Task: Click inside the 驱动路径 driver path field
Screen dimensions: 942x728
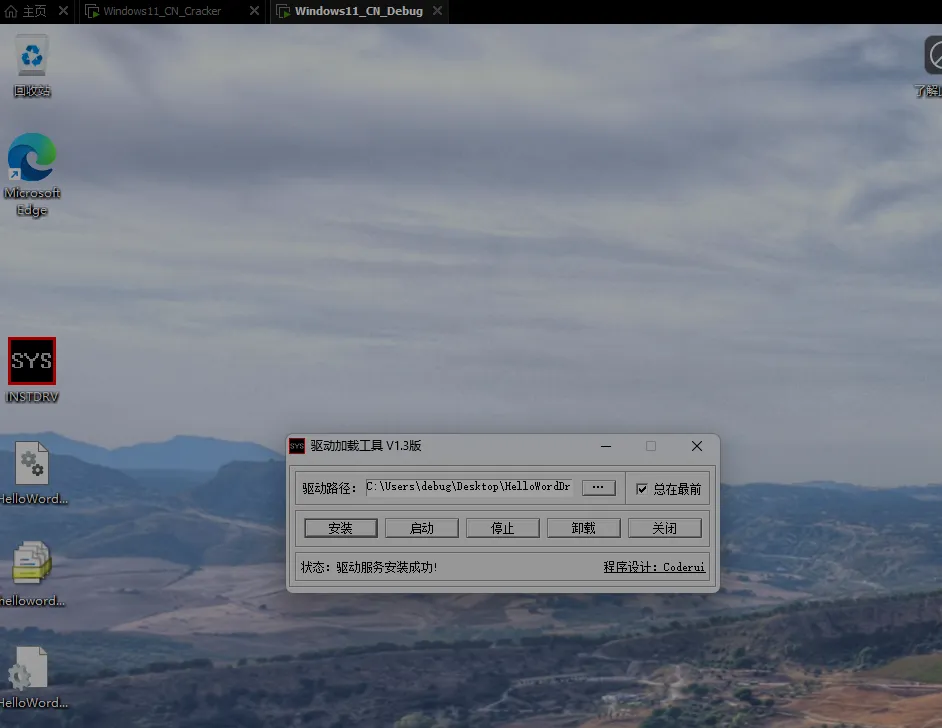Action: pyautogui.click(x=470, y=487)
